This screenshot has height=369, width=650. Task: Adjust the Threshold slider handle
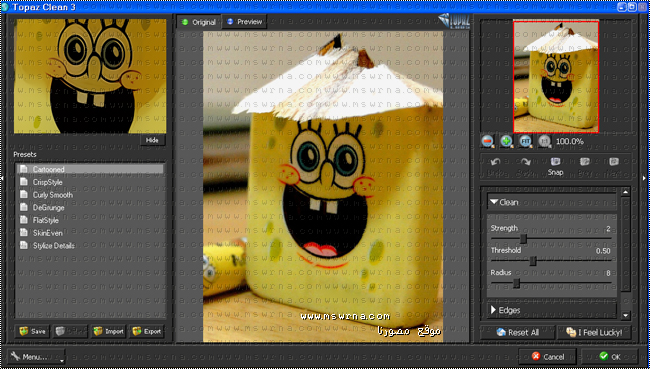[533, 261]
